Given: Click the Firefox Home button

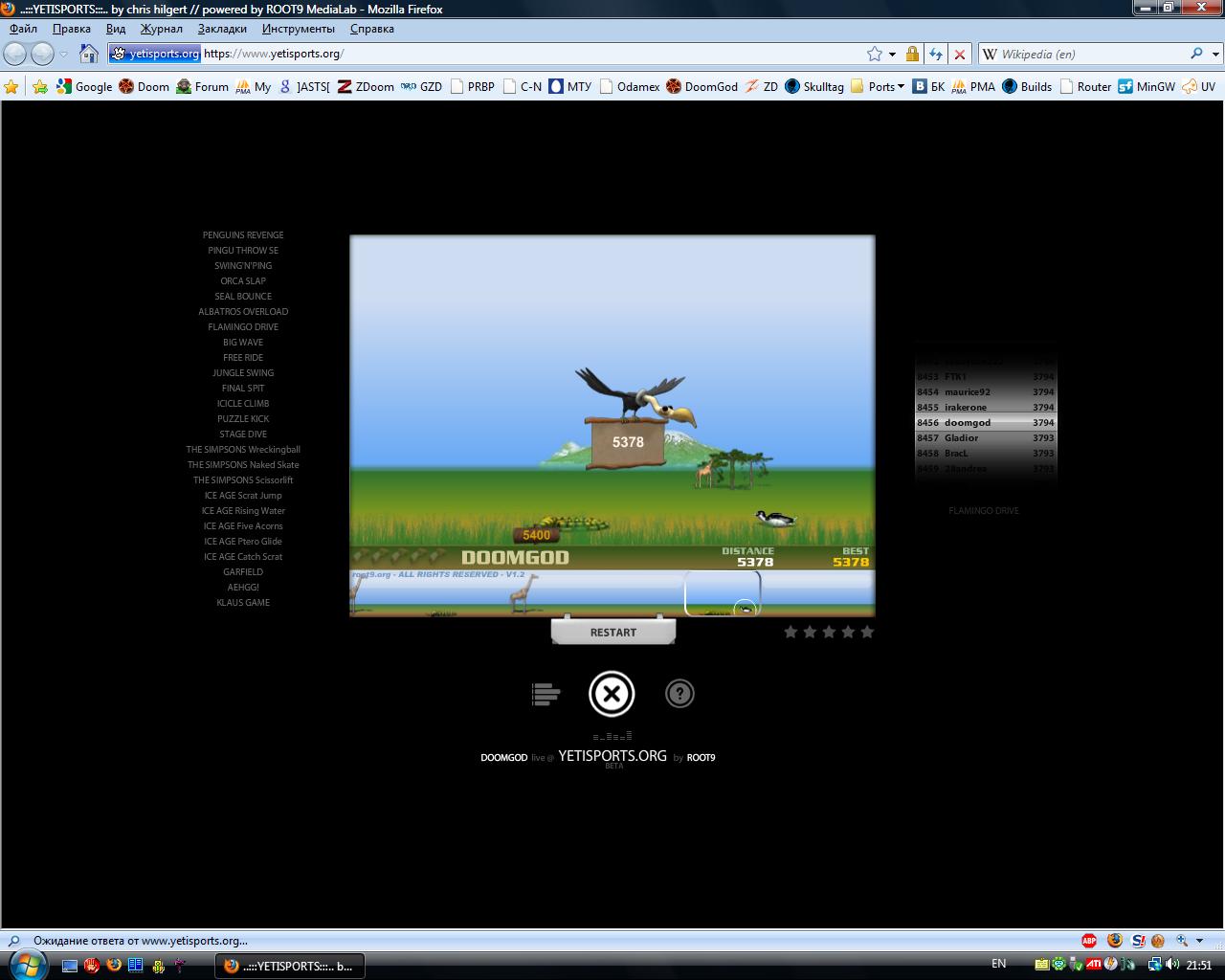Looking at the screenshot, I should (89, 54).
